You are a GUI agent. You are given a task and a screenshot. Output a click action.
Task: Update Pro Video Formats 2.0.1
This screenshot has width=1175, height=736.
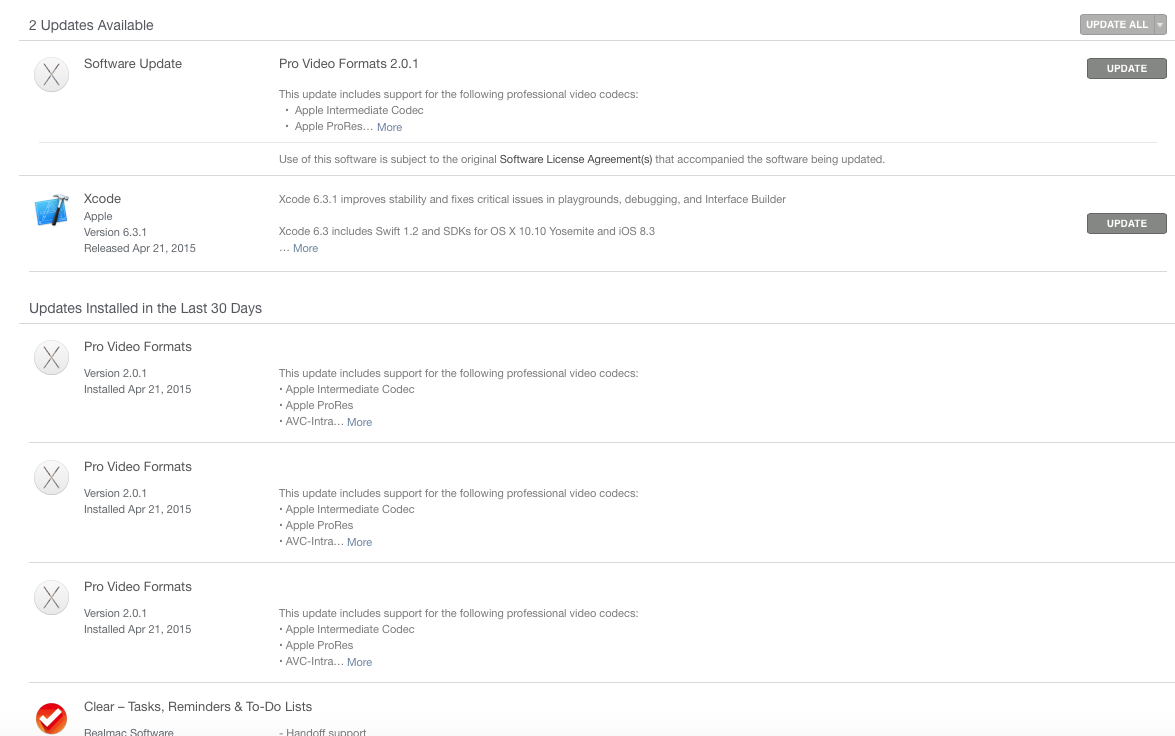coord(1126,68)
